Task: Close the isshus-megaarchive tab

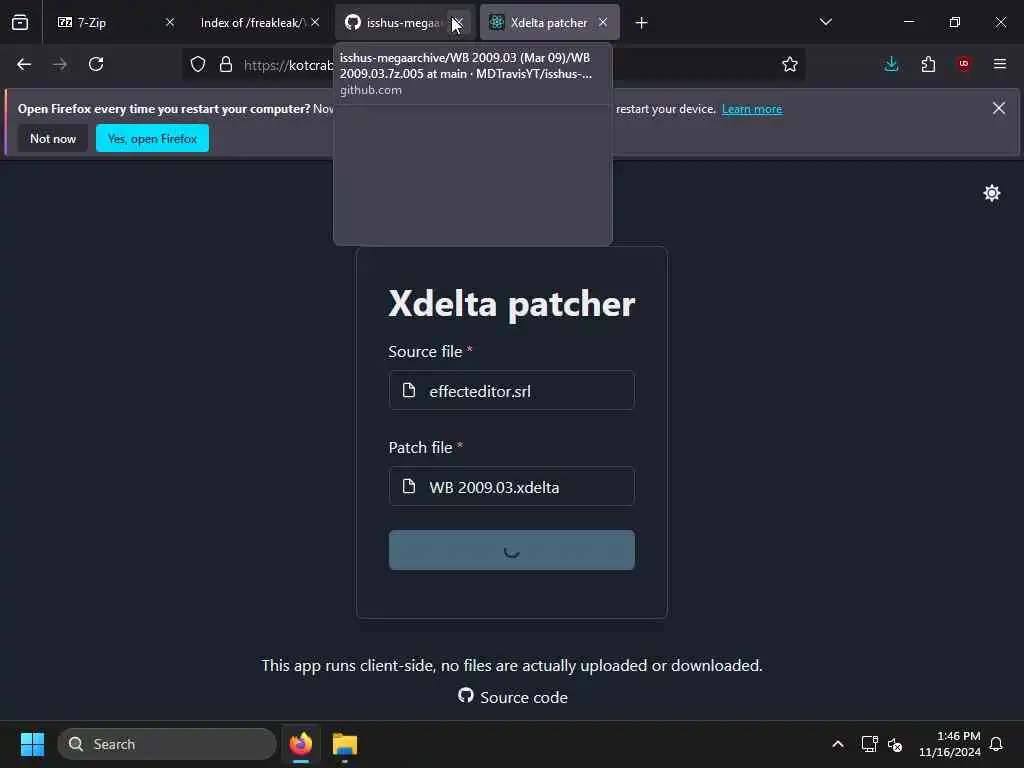Action: pyautogui.click(x=458, y=22)
